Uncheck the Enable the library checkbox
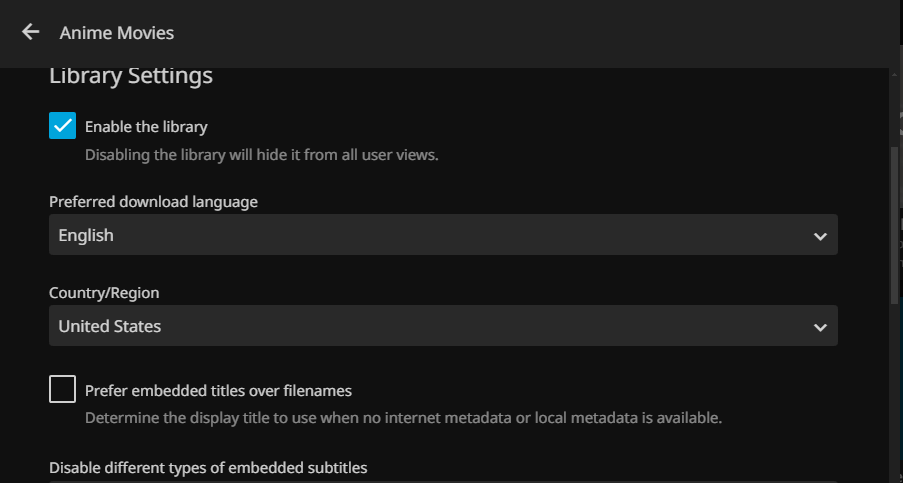903x483 pixels. pos(62,126)
